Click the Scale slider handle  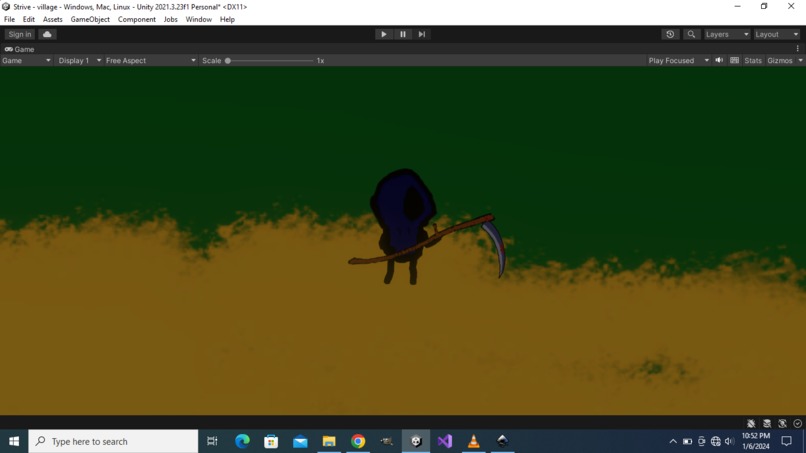pos(228,61)
